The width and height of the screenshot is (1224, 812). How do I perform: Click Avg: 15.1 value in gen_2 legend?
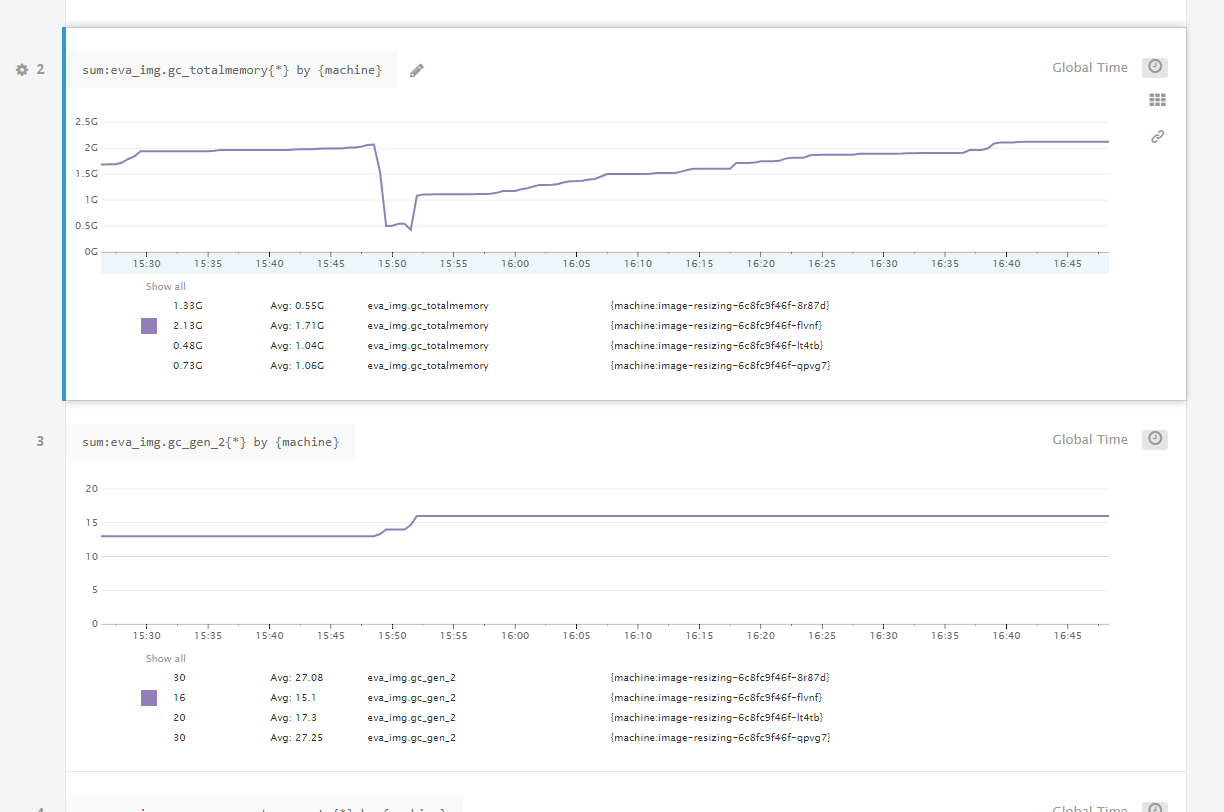[294, 698]
